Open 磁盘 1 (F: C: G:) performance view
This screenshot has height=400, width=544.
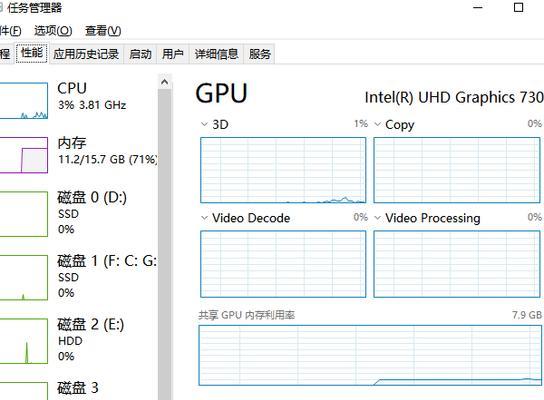[78, 276]
